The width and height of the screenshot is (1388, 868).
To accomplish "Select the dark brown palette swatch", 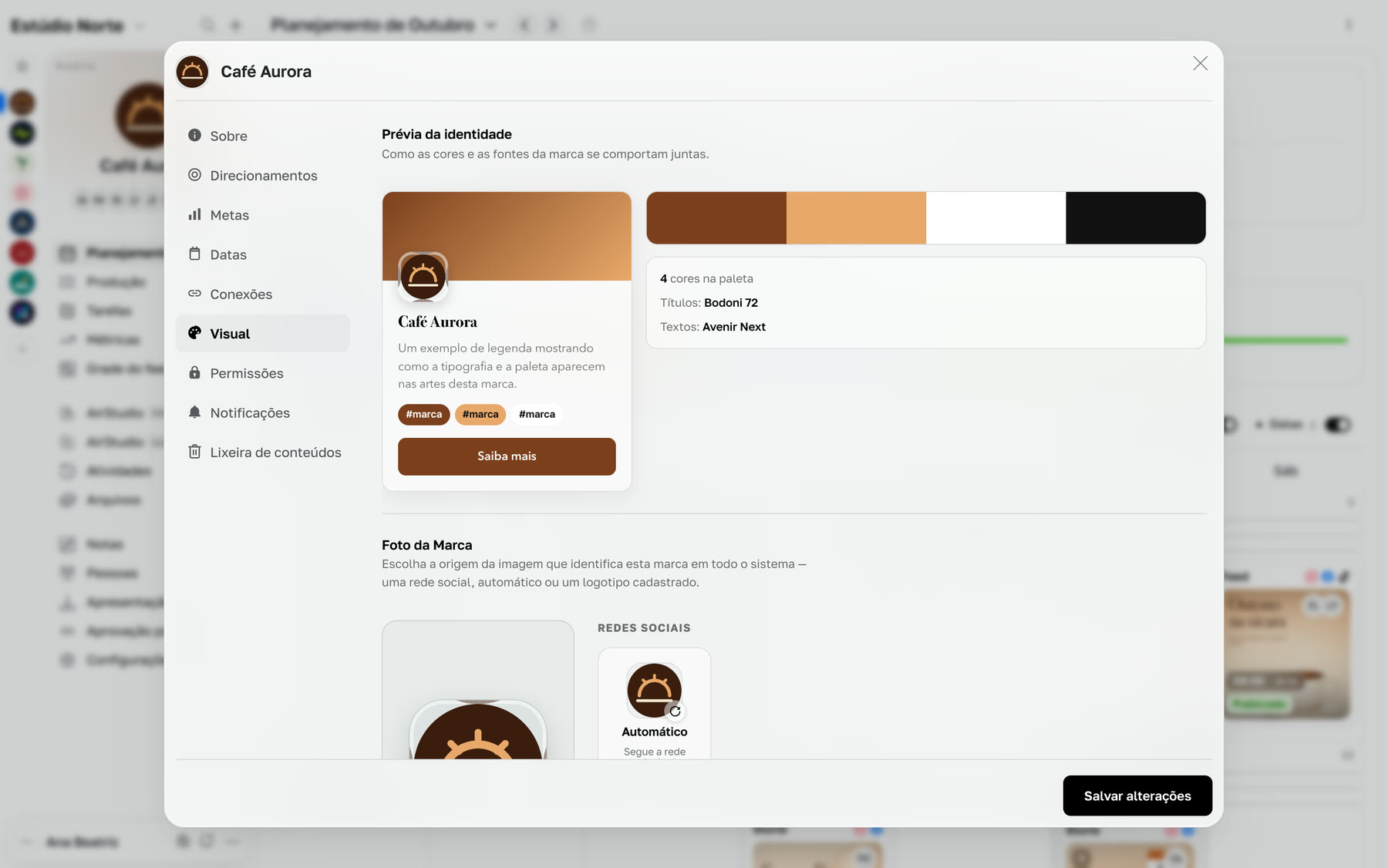I will tap(716, 218).
